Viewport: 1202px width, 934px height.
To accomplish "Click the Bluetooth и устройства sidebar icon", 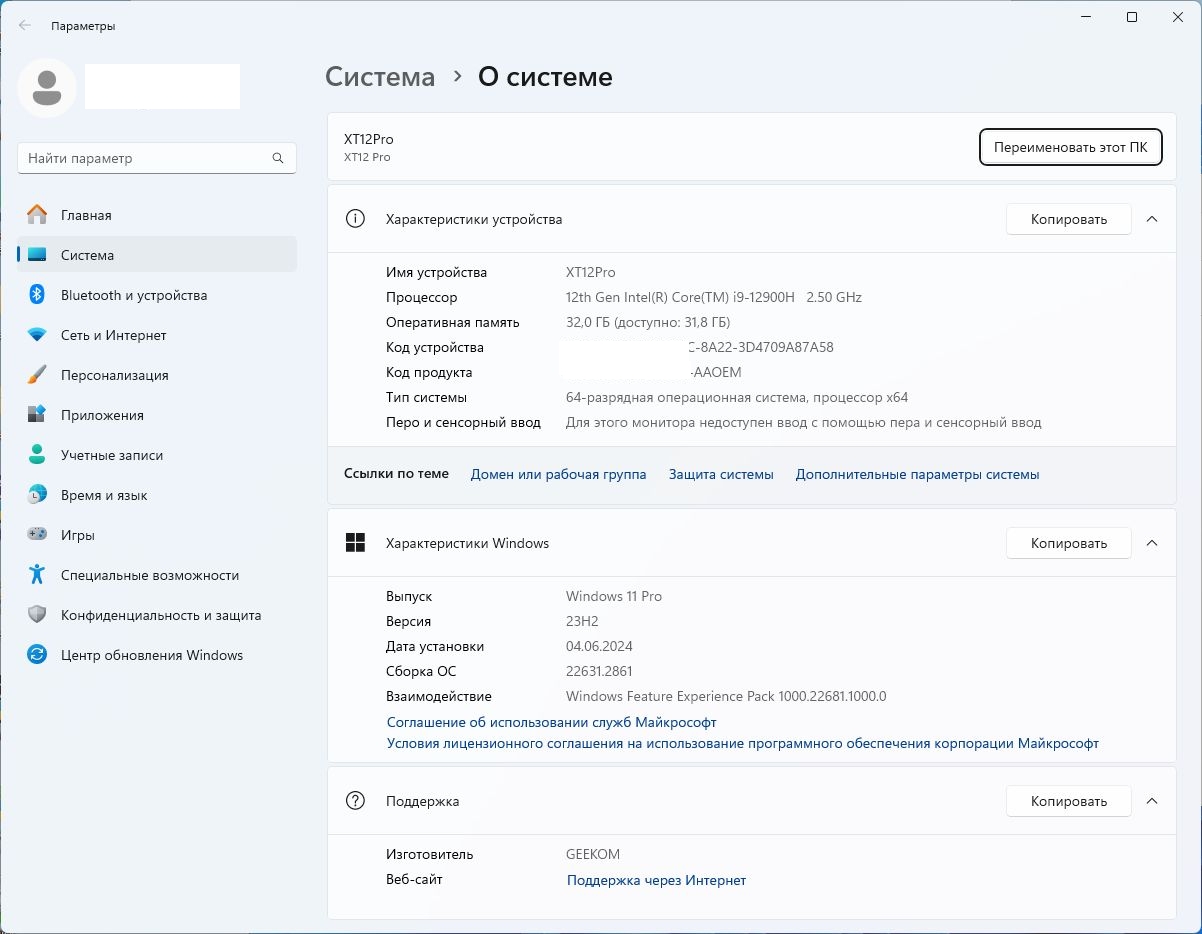I will 37,295.
